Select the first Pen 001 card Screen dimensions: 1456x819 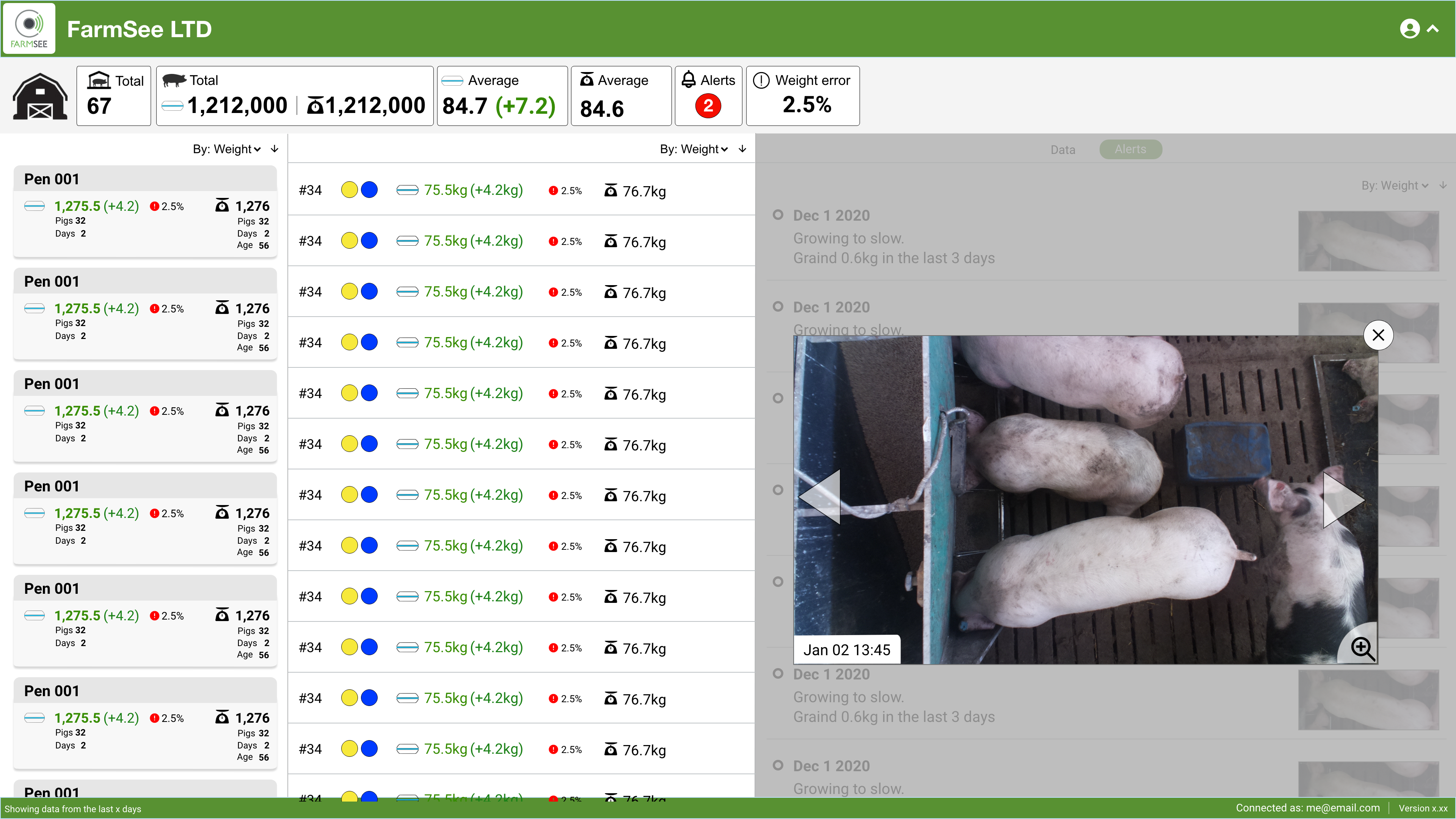coord(145,211)
